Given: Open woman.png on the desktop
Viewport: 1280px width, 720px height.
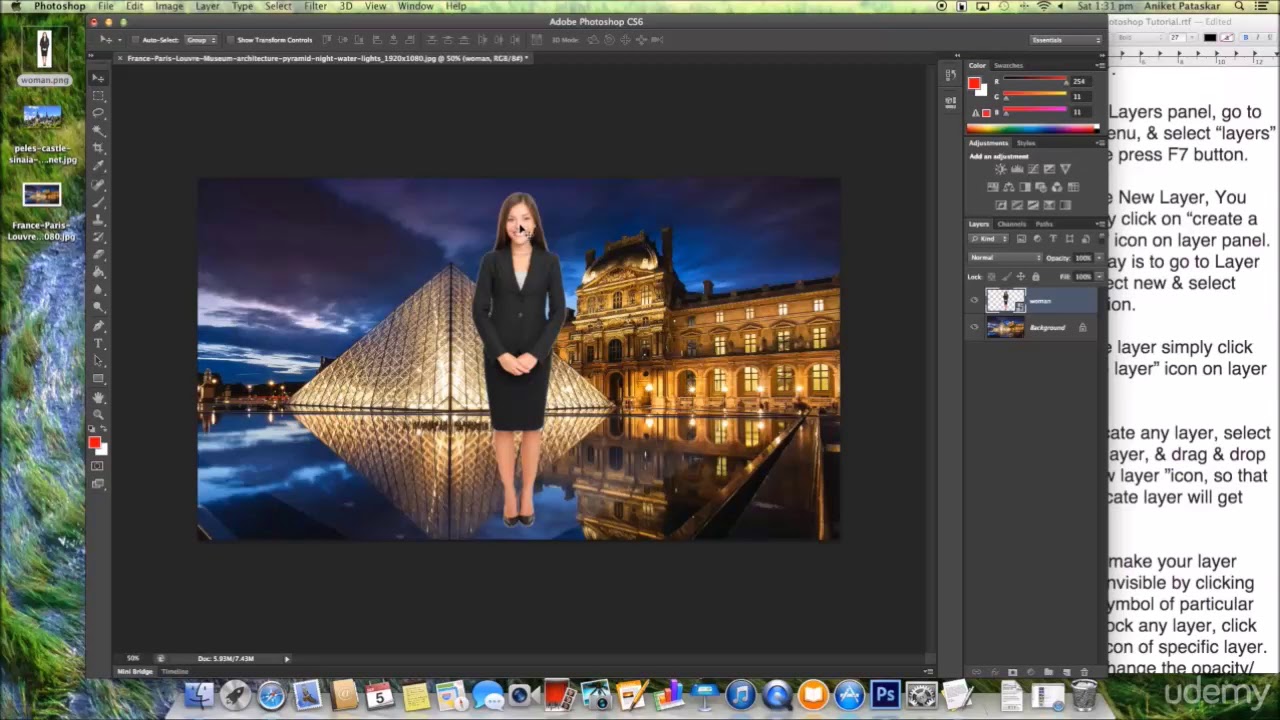Looking at the screenshot, I should (44, 55).
